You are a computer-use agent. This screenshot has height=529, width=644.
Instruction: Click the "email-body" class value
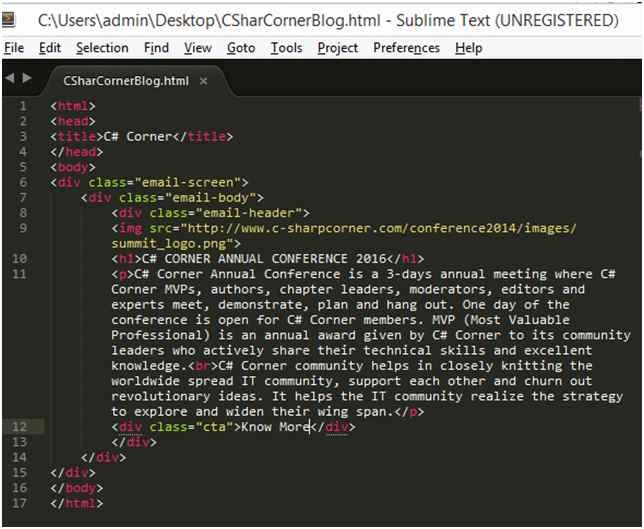[x=211, y=198]
